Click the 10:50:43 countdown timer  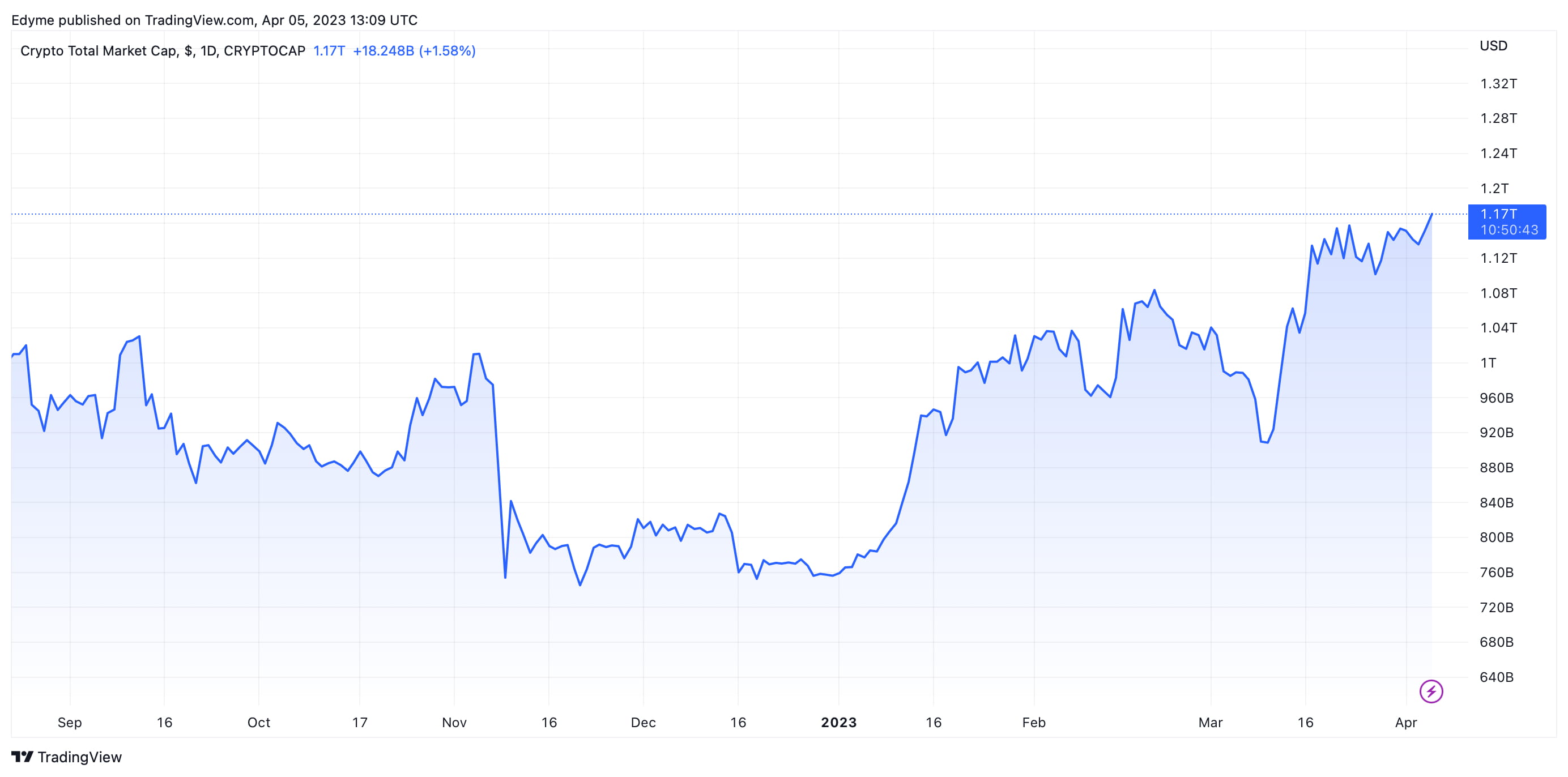click(x=1509, y=230)
